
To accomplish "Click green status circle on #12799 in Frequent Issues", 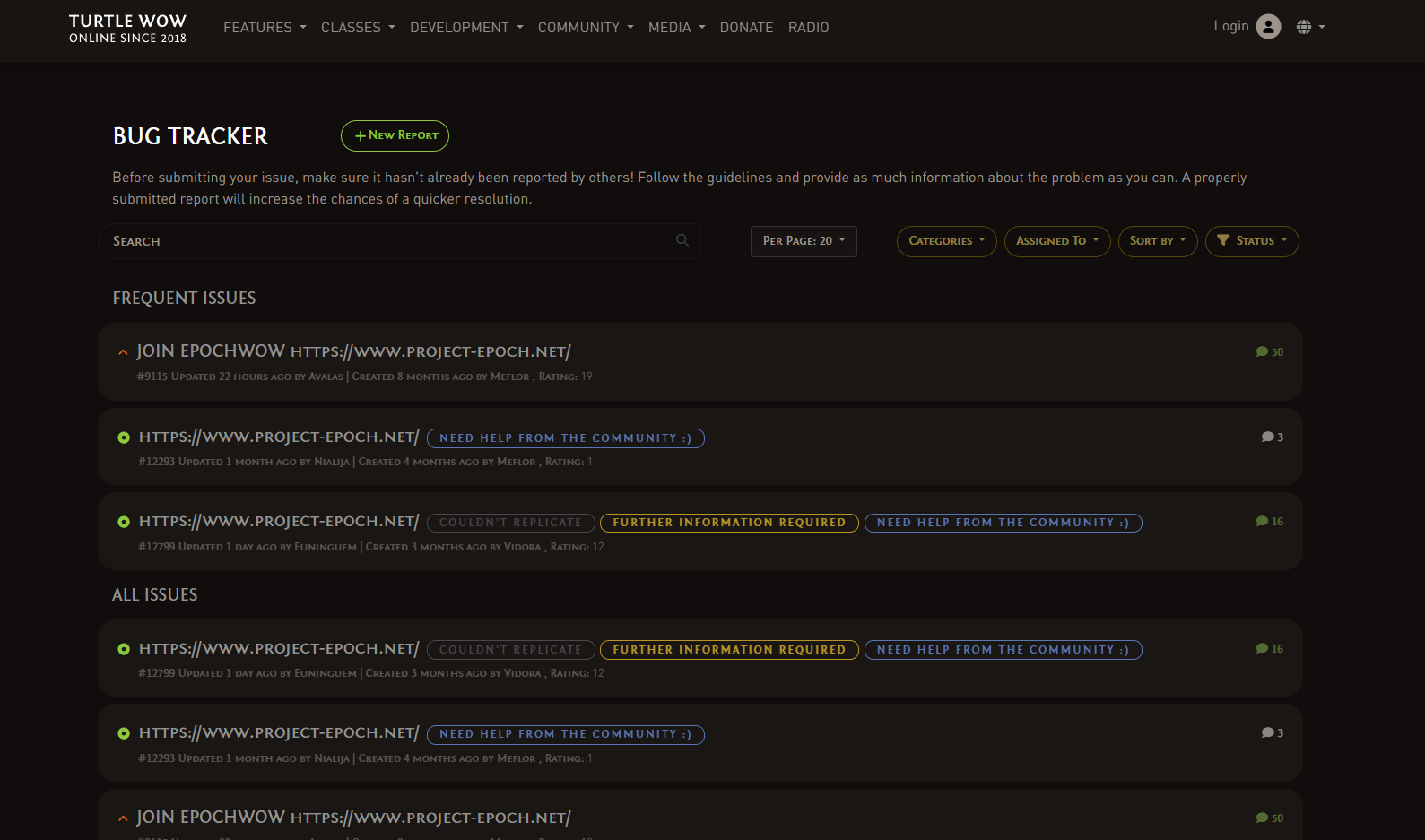I will click(124, 522).
